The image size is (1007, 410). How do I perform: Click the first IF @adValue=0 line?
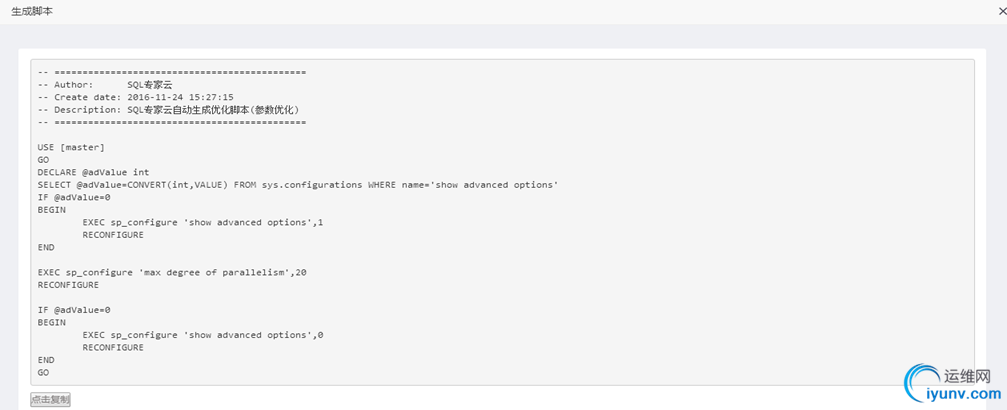74,197
